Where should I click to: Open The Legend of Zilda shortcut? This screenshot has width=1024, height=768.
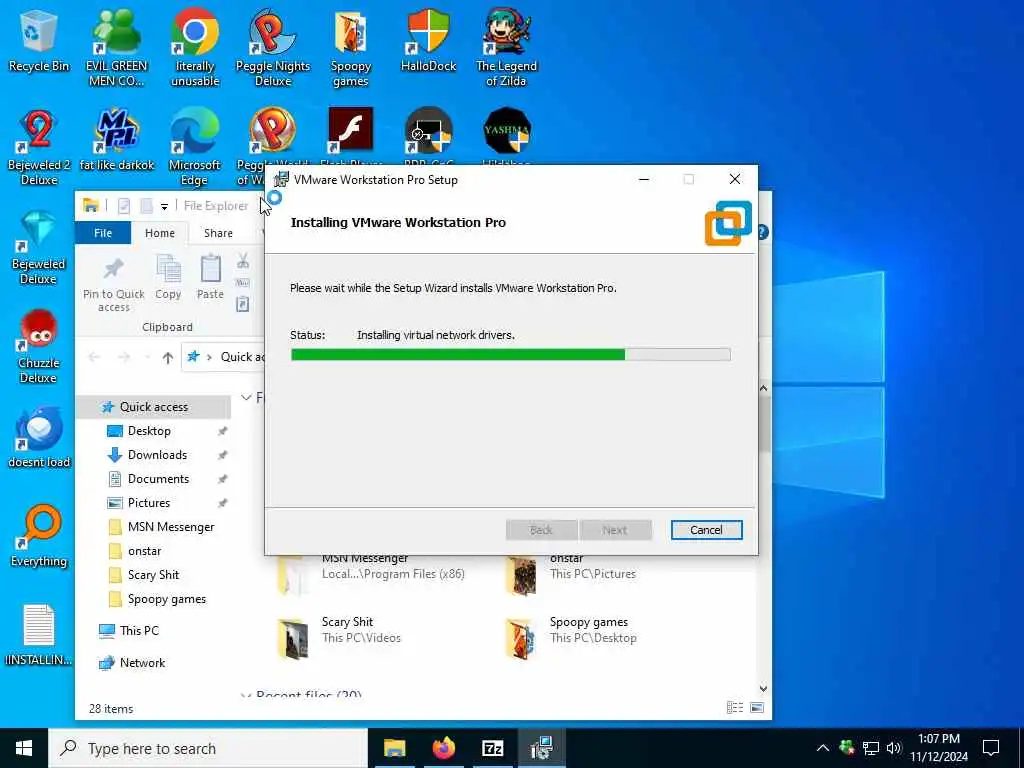506,48
